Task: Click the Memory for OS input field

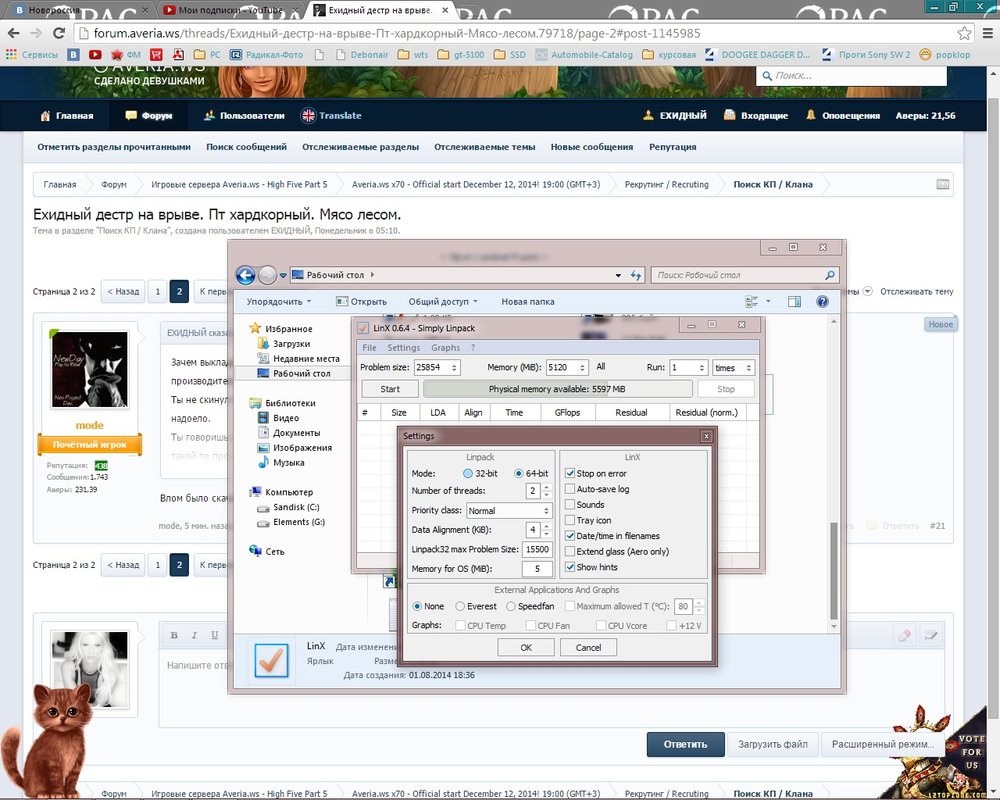Action: (536, 569)
